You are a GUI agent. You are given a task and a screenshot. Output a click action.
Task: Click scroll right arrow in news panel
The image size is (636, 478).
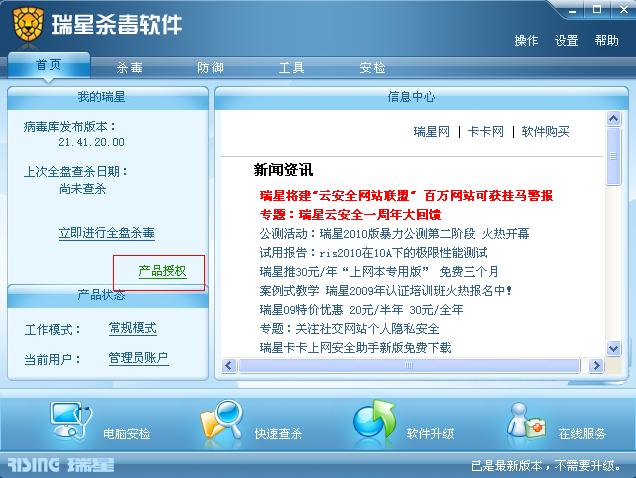(596, 366)
